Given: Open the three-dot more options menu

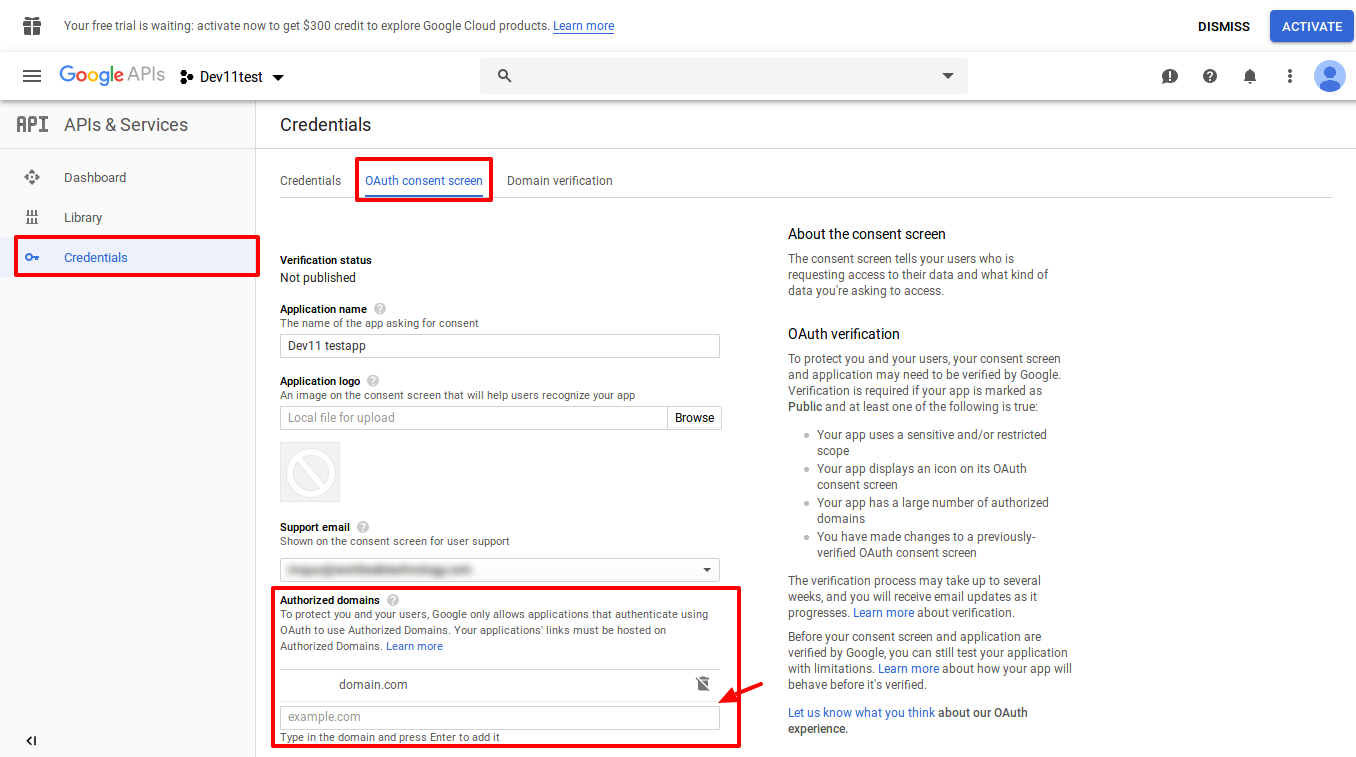Looking at the screenshot, I should 1290,76.
